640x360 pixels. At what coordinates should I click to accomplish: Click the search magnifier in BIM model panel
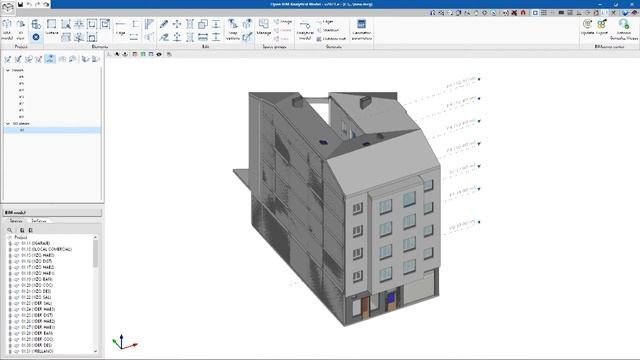10,230
